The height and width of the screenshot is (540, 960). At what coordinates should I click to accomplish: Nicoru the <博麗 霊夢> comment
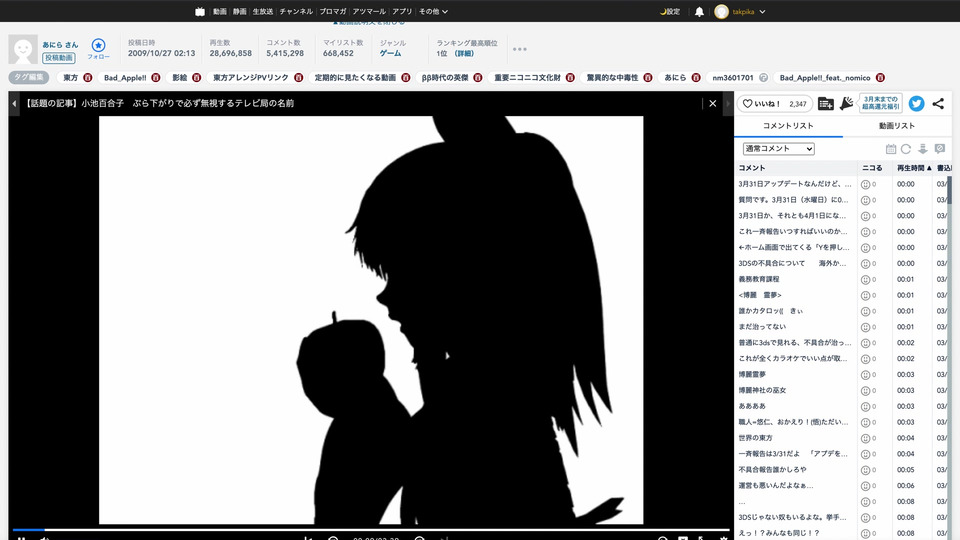(865, 296)
